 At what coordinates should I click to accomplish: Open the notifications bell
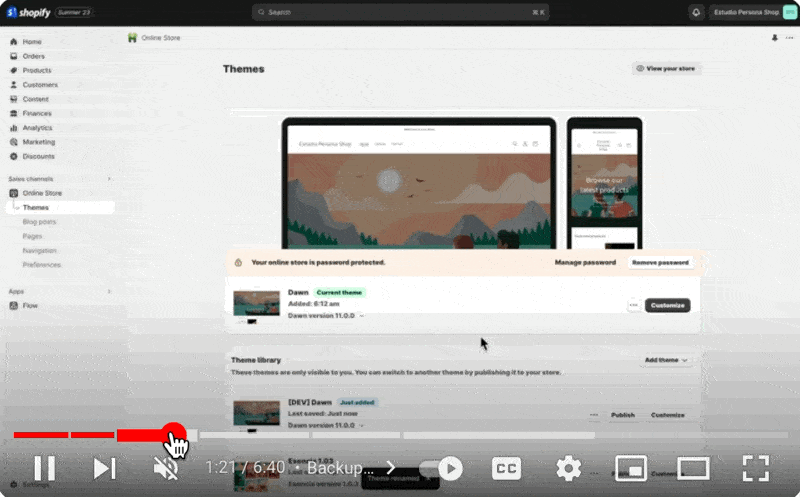(696, 12)
